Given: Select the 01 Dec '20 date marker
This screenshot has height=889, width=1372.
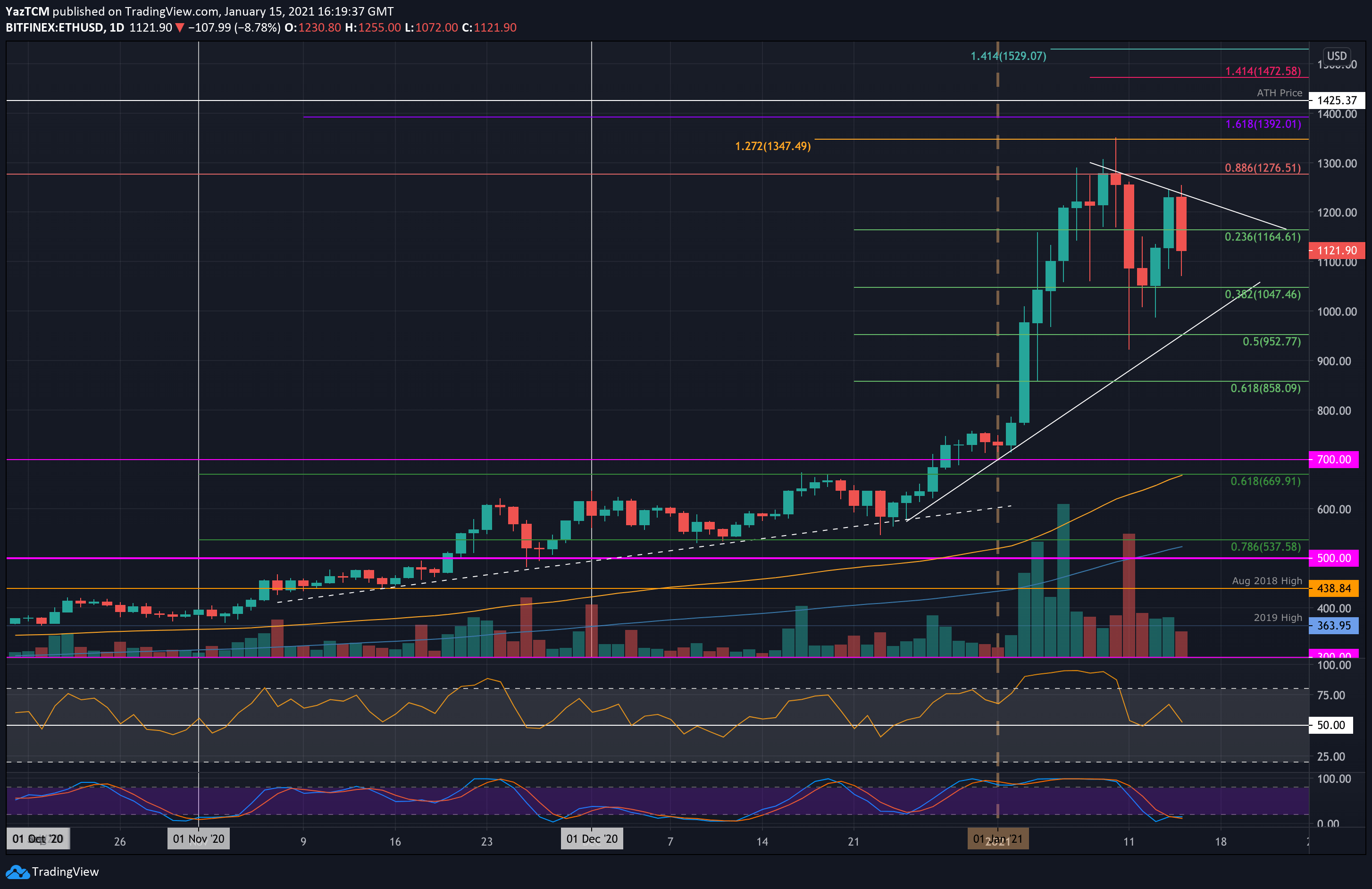Looking at the screenshot, I should click(592, 839).
